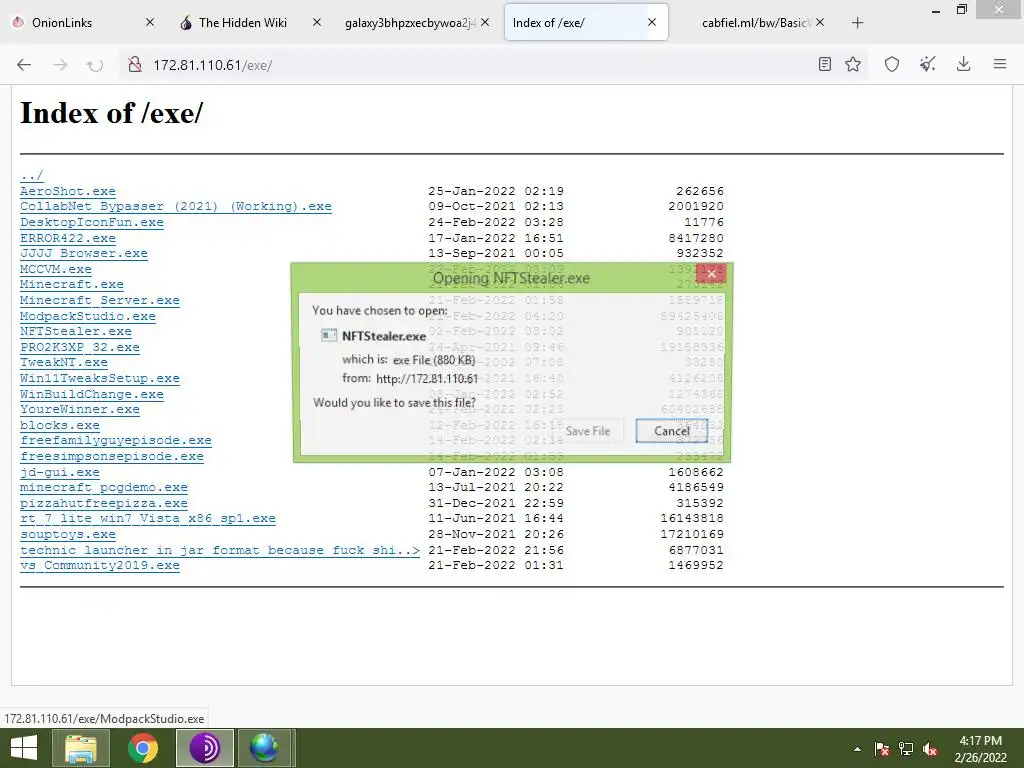1024x768 pixels.
Task: Open the parent directory ../ link
Action: point(31,176)
